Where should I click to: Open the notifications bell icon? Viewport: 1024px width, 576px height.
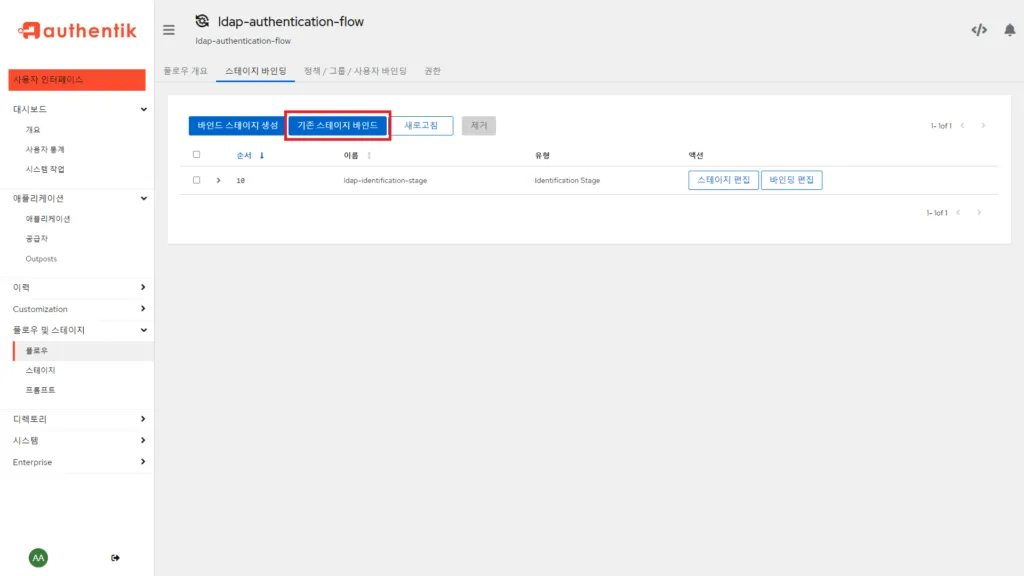[1010, 29]
